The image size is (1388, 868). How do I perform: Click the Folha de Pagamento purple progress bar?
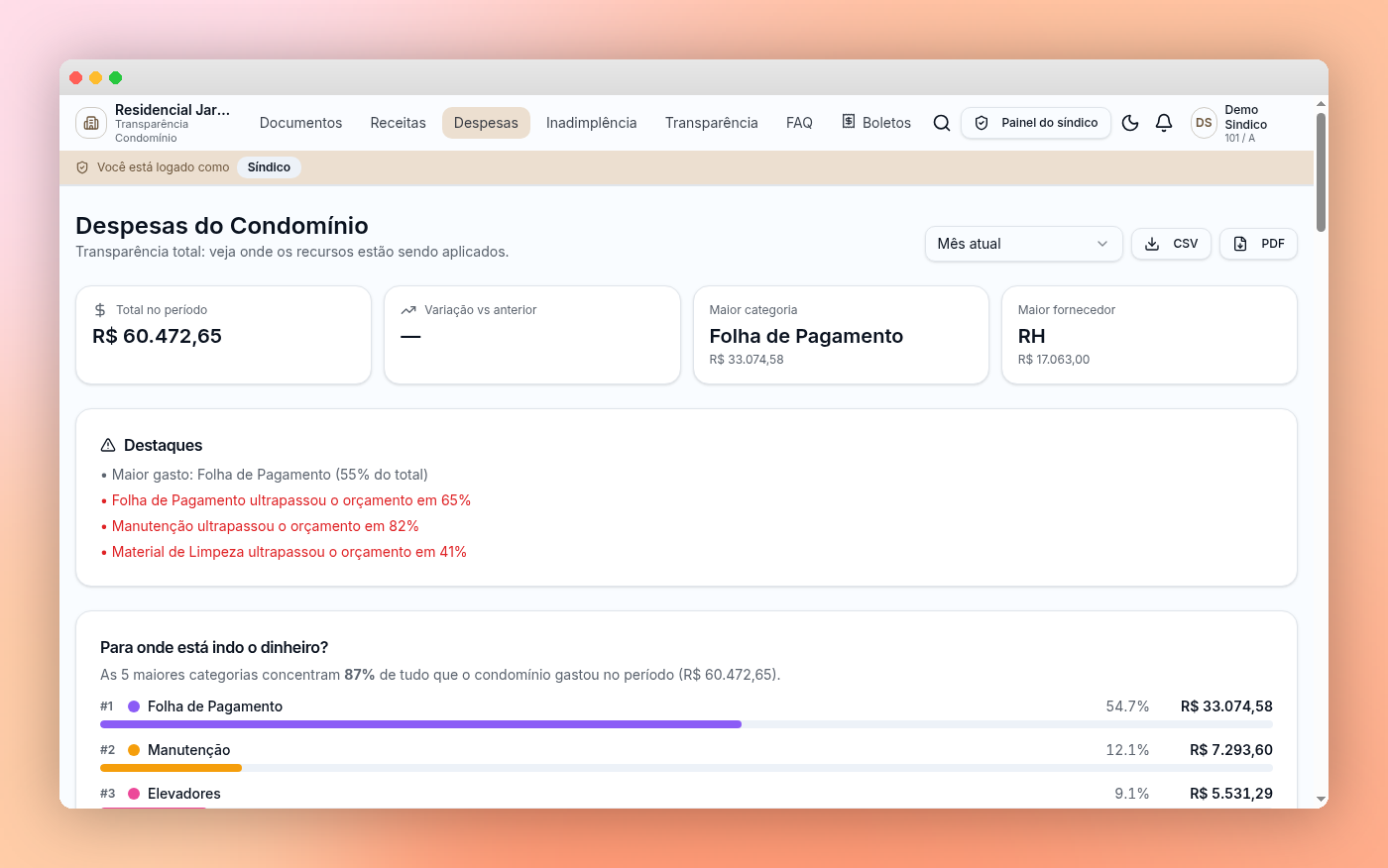coord(420,724)
